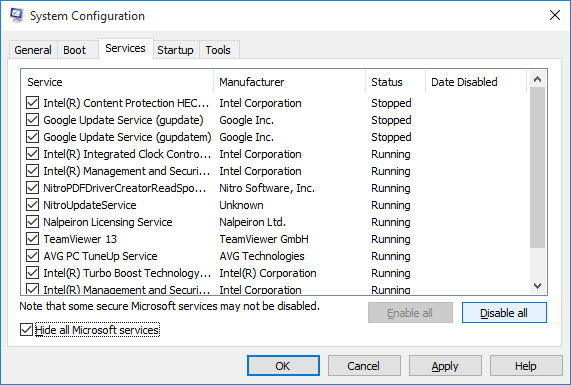Click the Unknown manufacturer cell
The height and width of the screenshot is (385, 571).
click(x=241, y=205)
